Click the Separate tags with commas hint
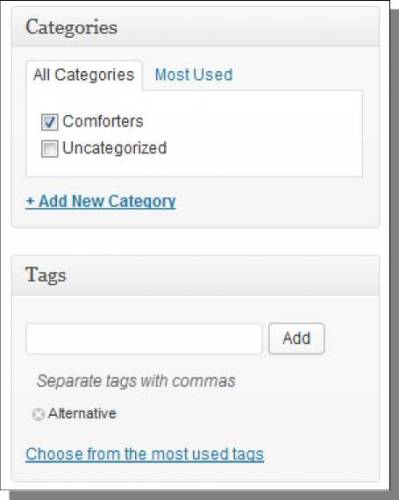Viewport: 399px width, 500px height. pyautogui.click(x=136, y=381)
